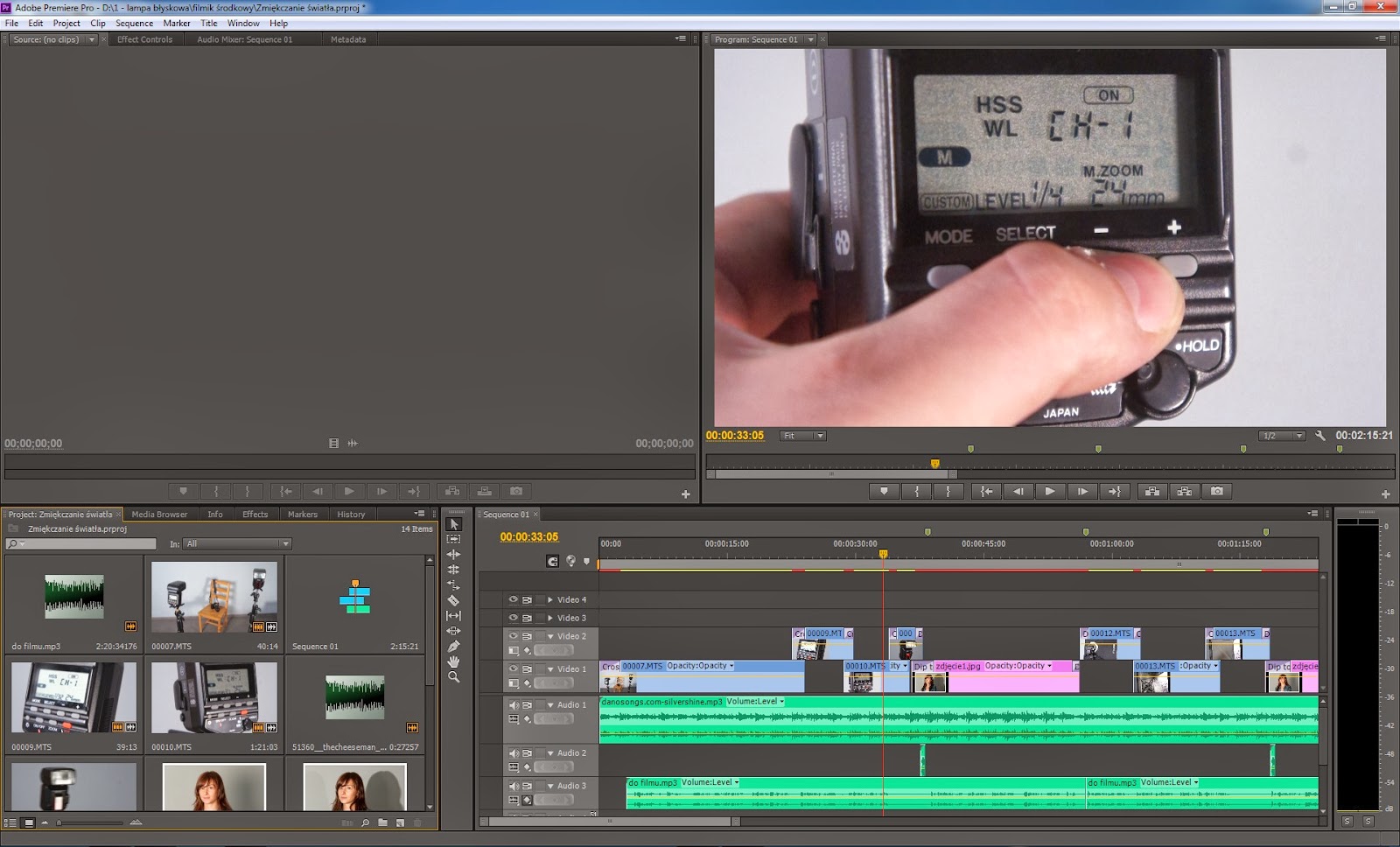Select the Ripple Edit tool
Image resolution: width=1400 pixels, height=847 pixels.
[453, 555]
